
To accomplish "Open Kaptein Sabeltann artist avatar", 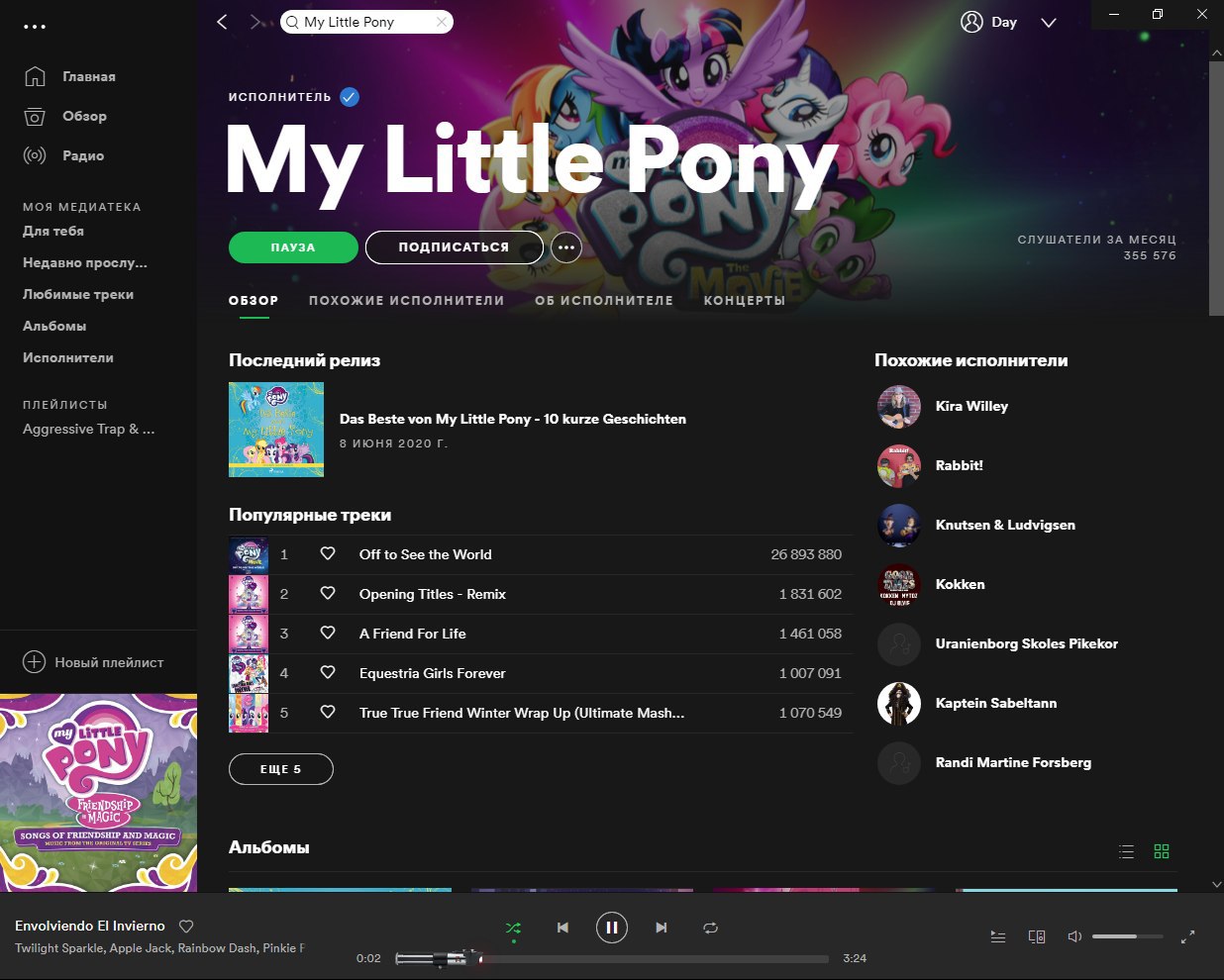I will (x=899, y=704).
